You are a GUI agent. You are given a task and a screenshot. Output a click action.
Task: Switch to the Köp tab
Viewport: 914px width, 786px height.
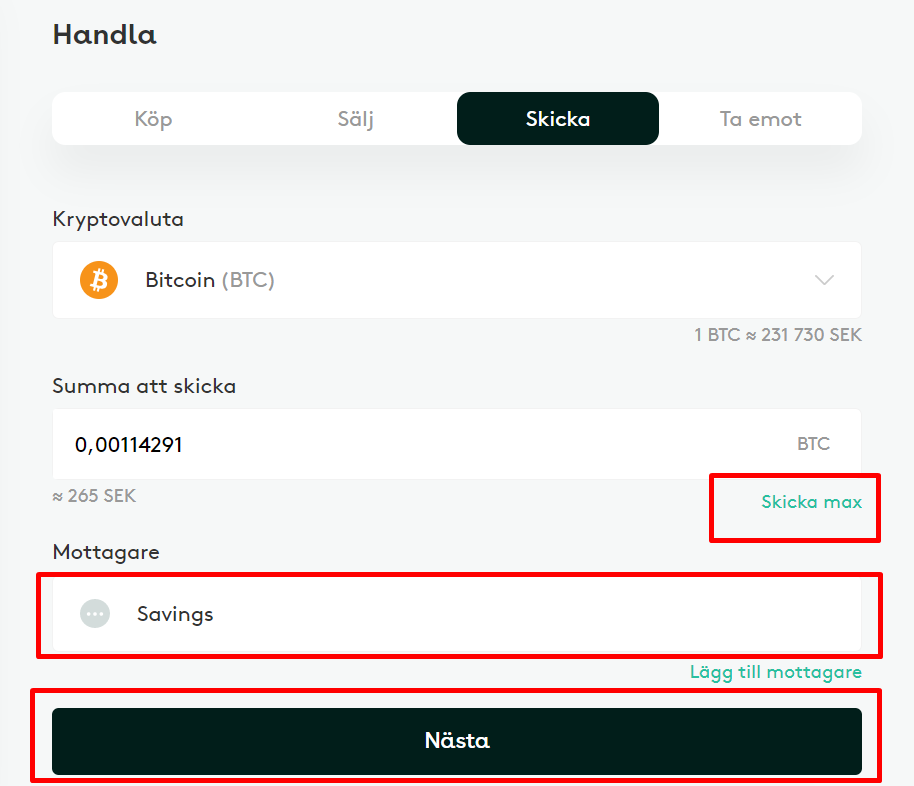click(x=153, y=119)
